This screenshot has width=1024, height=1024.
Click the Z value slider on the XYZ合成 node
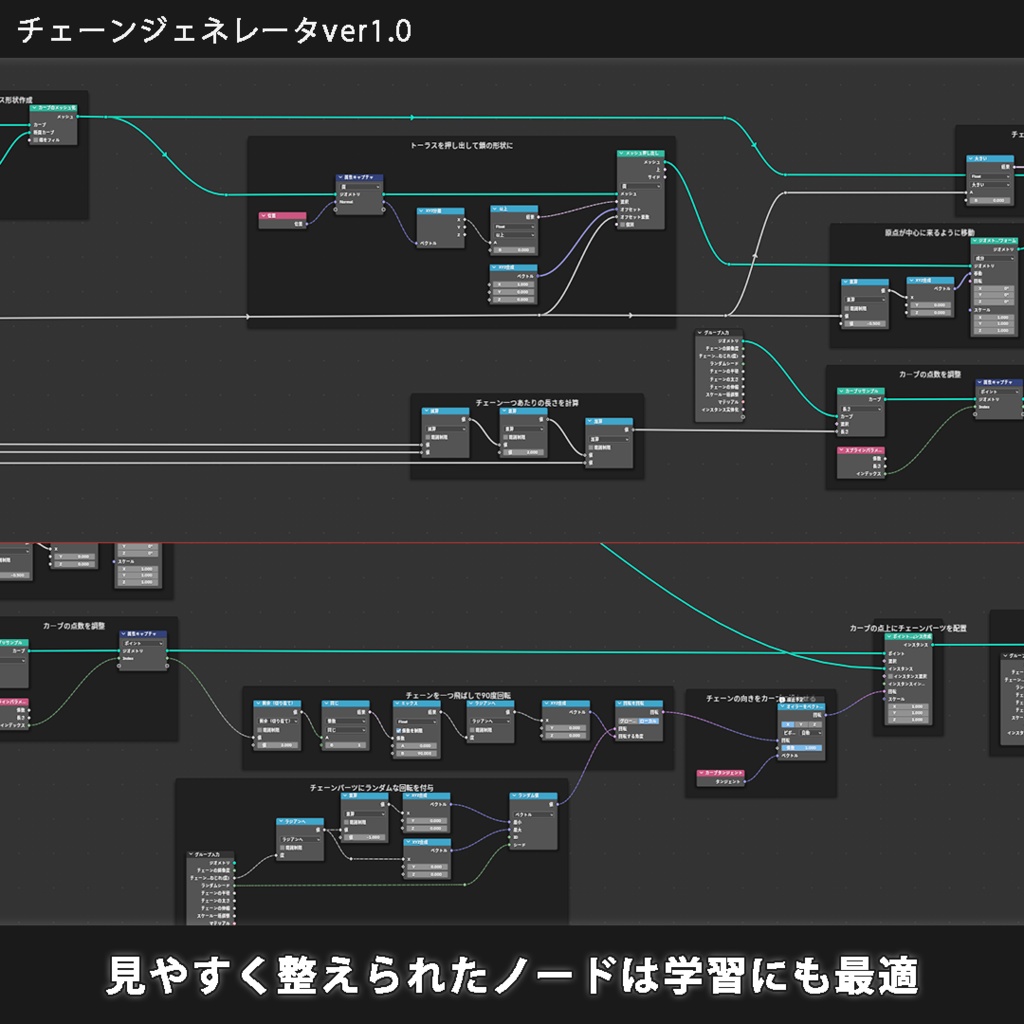click(x=567, y=735)
